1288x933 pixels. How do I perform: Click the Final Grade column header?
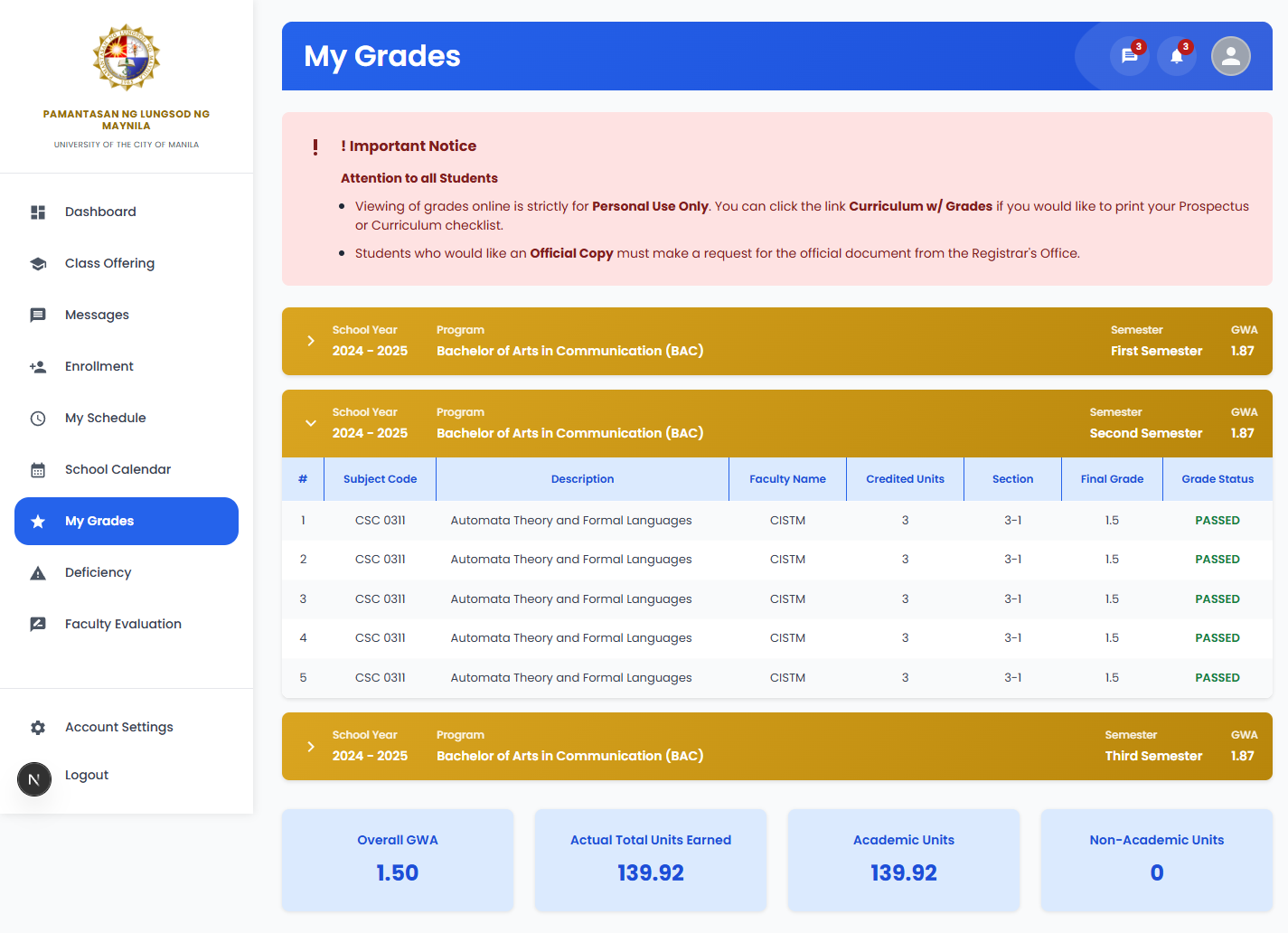[x=1112, y=479]
